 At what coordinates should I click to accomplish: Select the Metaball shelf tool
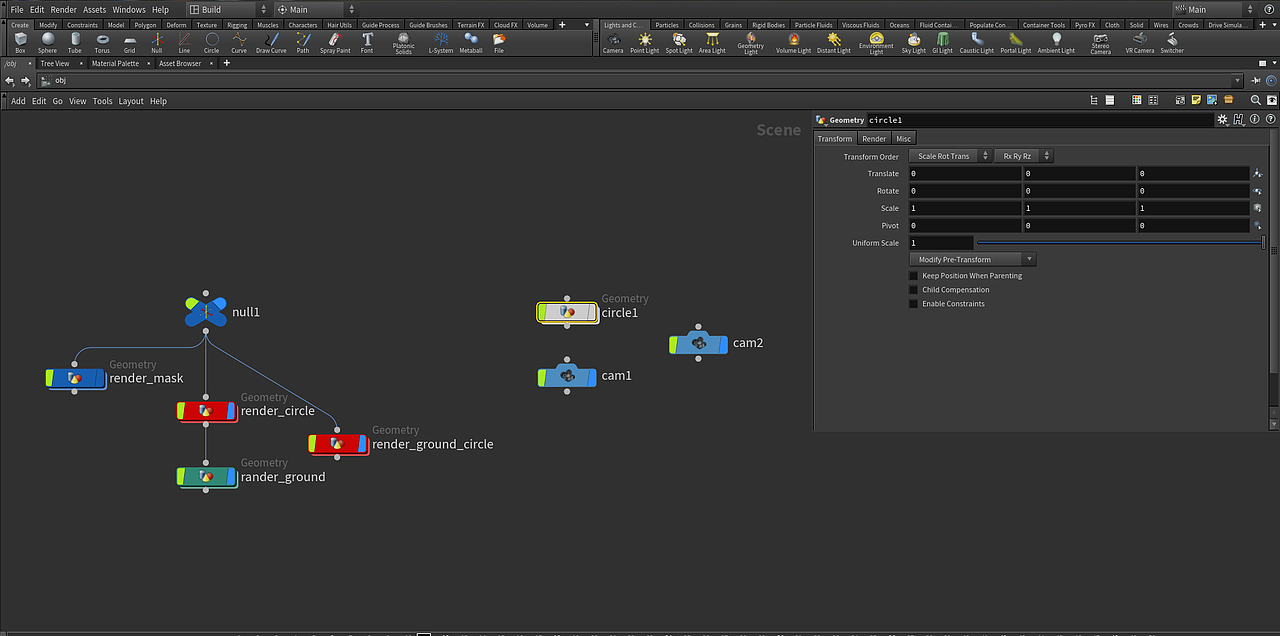[470, 42]
